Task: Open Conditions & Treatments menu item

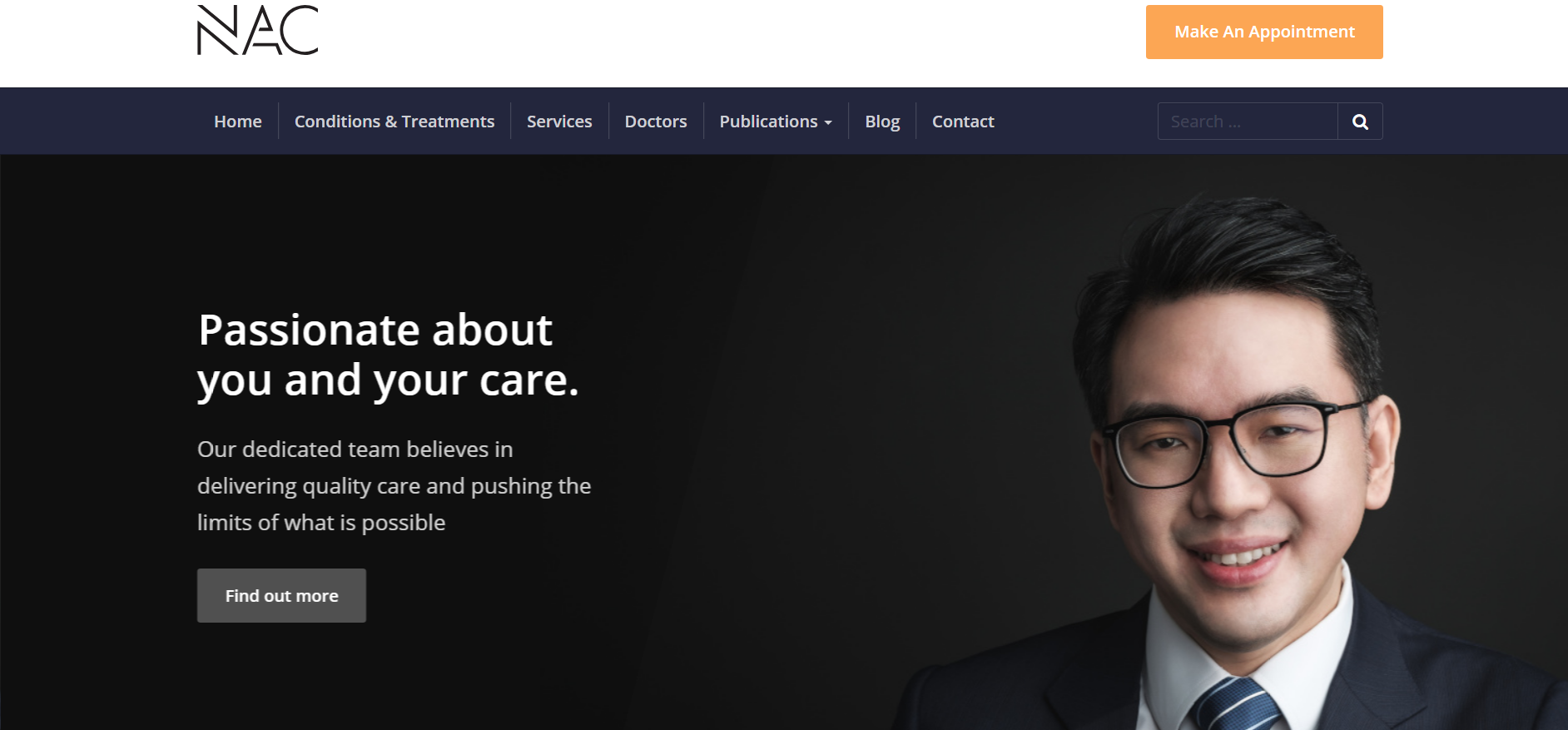Action: (394, 122)
